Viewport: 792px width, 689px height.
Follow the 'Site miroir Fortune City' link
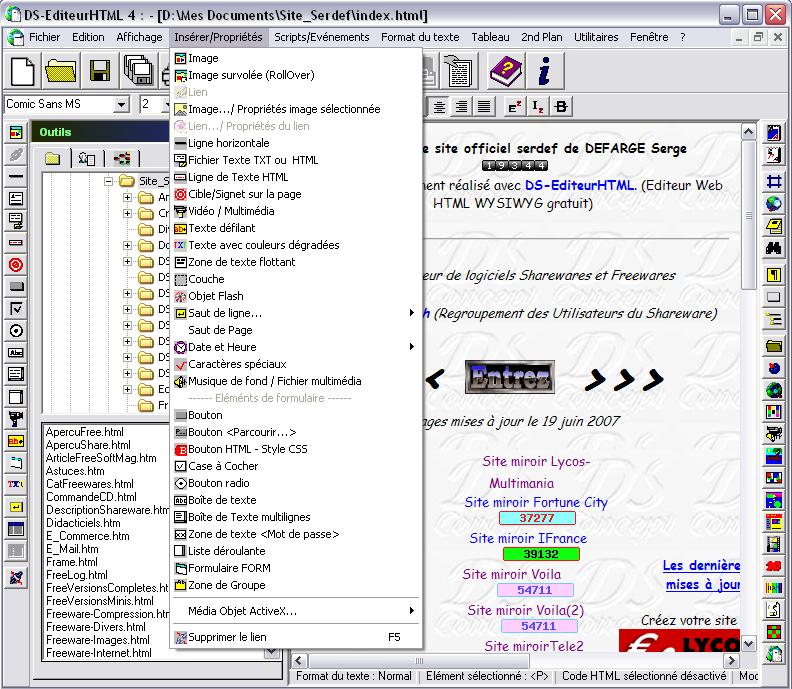click(x=535, y=502)
